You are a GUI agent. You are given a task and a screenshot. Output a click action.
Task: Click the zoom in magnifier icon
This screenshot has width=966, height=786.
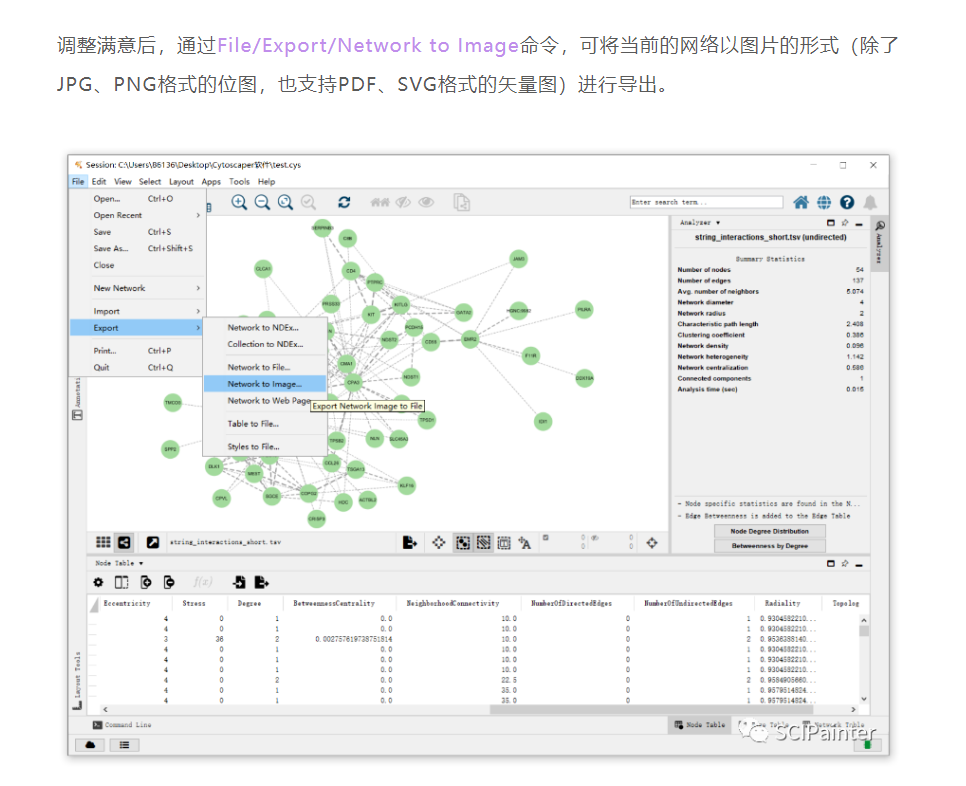coord(239,202)
